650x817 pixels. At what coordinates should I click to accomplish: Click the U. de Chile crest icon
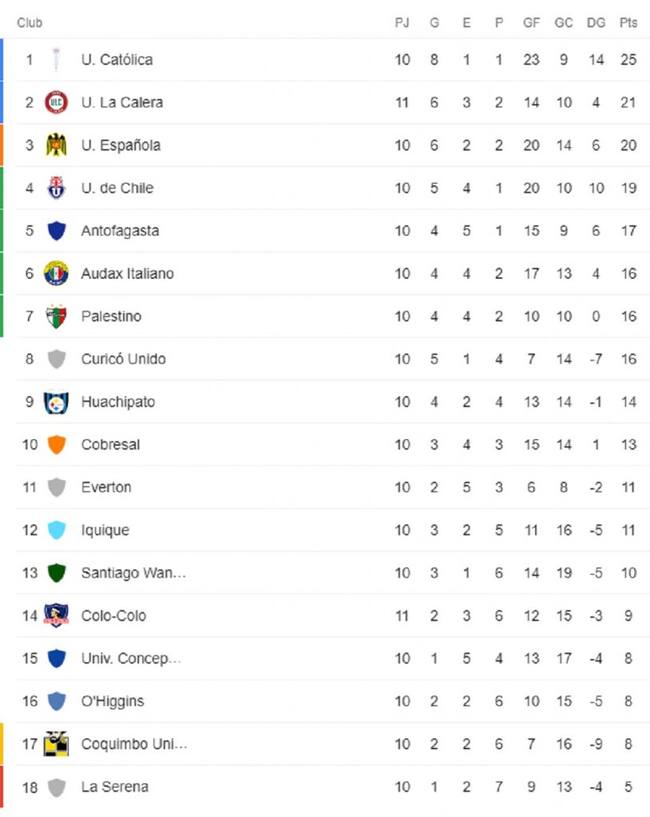56,188
